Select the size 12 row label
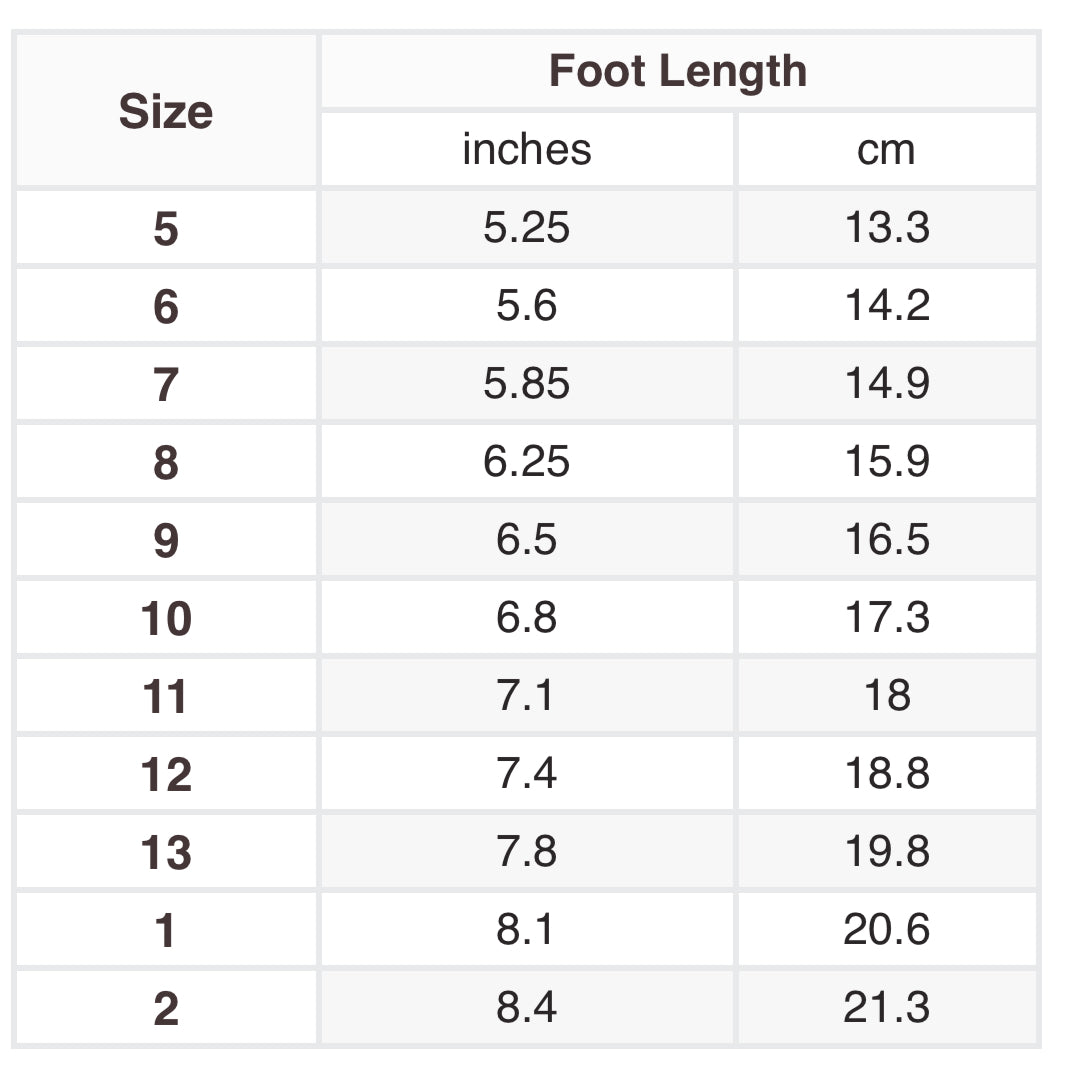Image resolution: width=1071 pixels, height=1091 pixels. [166, 774]
